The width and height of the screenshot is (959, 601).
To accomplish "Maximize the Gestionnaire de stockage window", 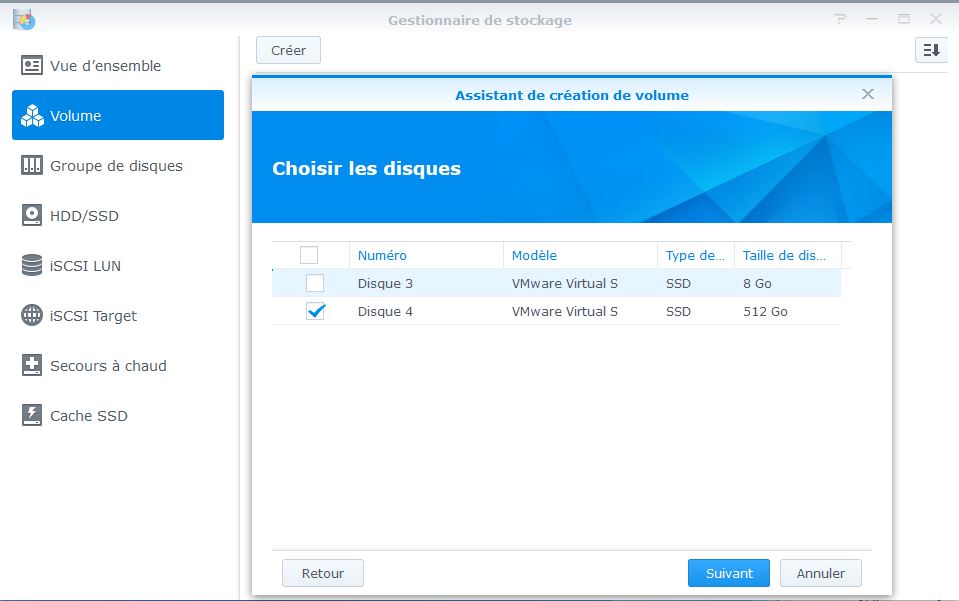I will (904, 19).
